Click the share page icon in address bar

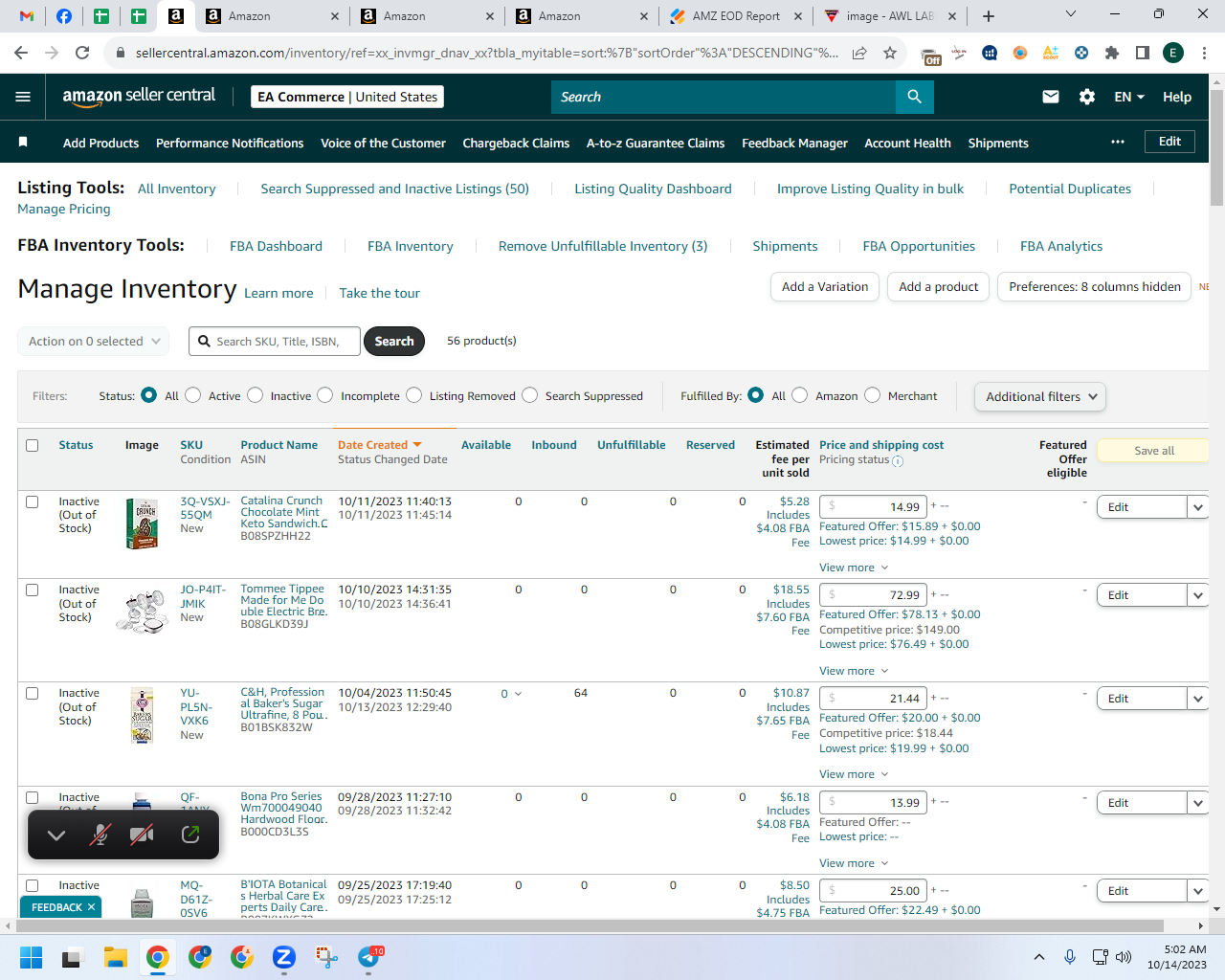pyautogui.click(x=859, y=53)
